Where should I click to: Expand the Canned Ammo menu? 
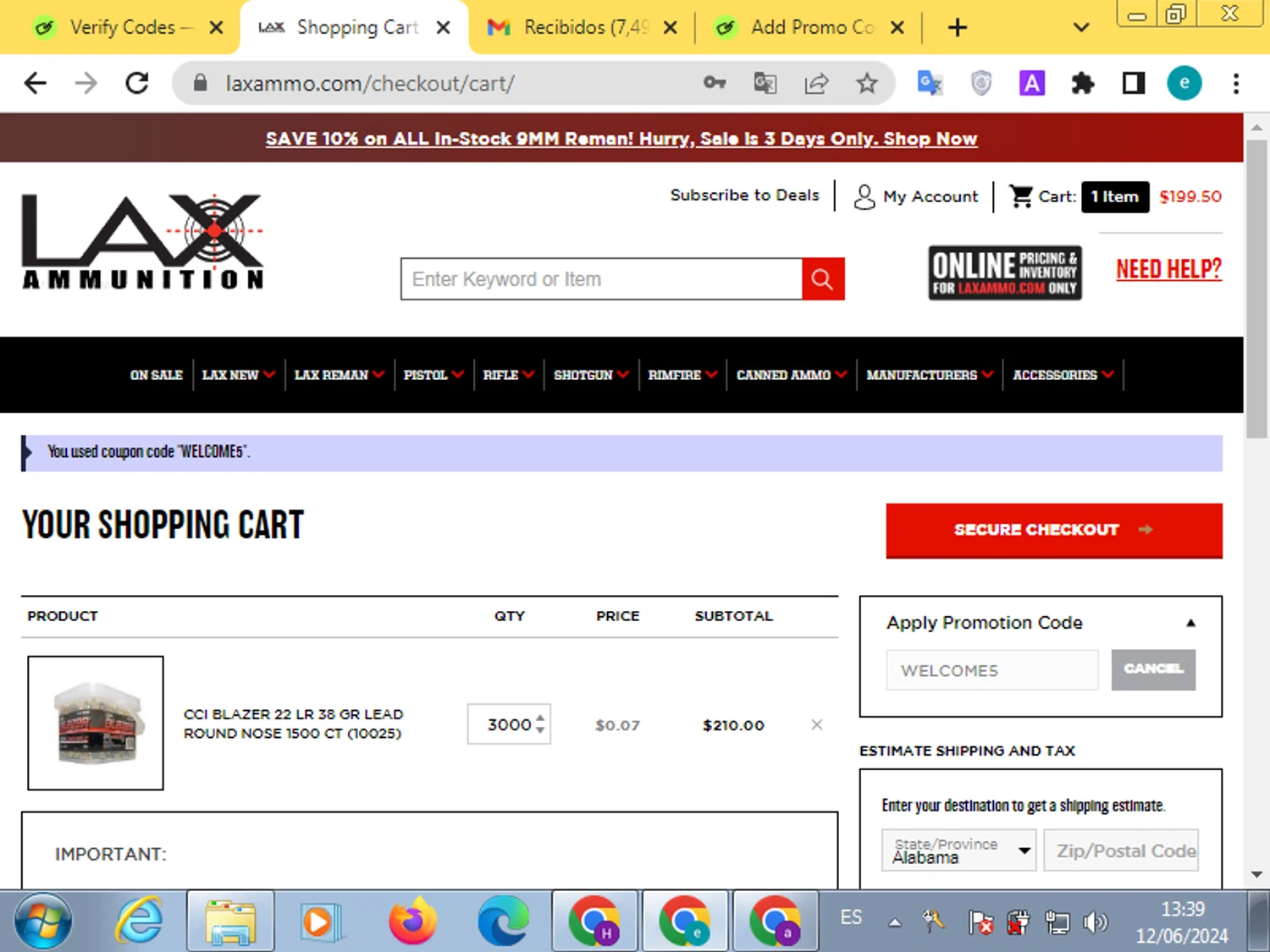pyautogui.click(x=792, y=375)
